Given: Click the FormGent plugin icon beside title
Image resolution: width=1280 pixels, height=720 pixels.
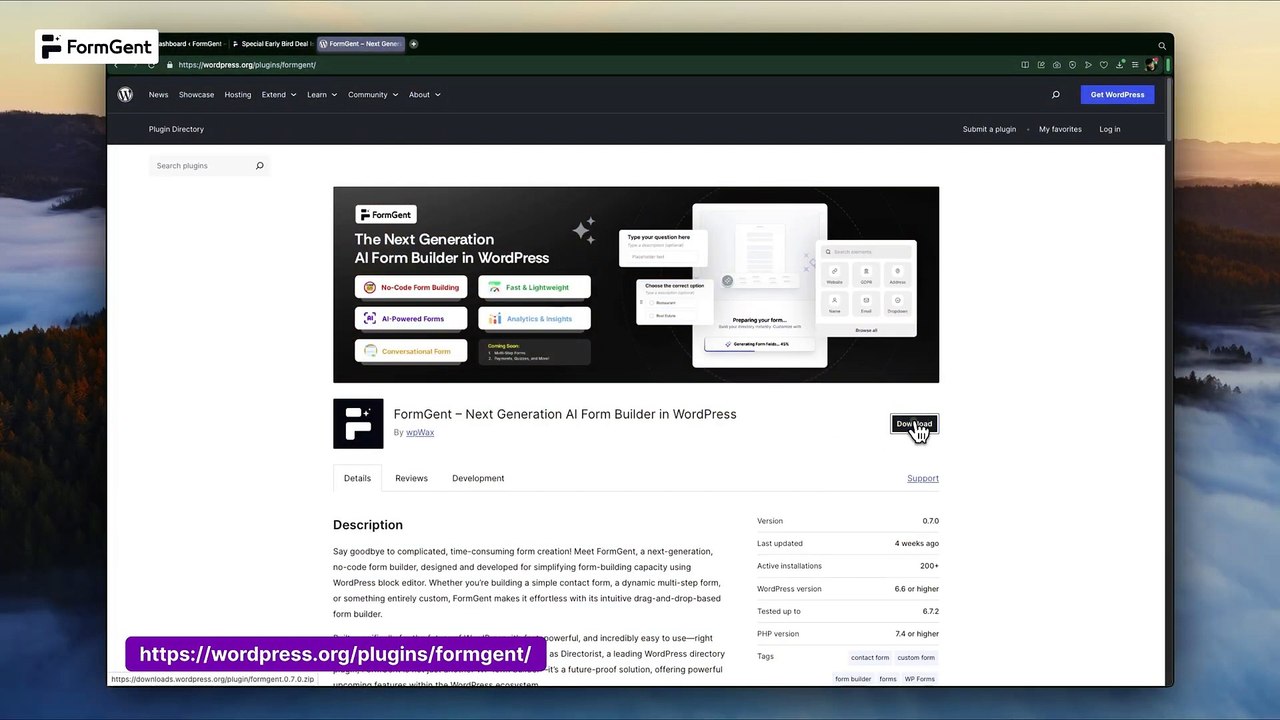Looking at the screenshot, I should tap(358, 423).
